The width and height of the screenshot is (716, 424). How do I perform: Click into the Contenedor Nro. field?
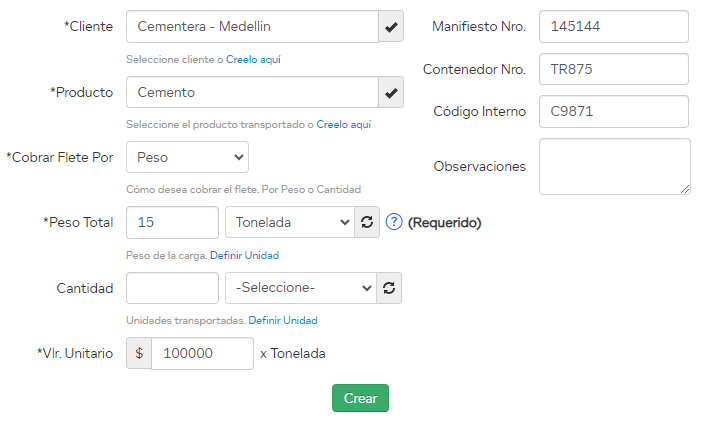(x=613, y=69)
